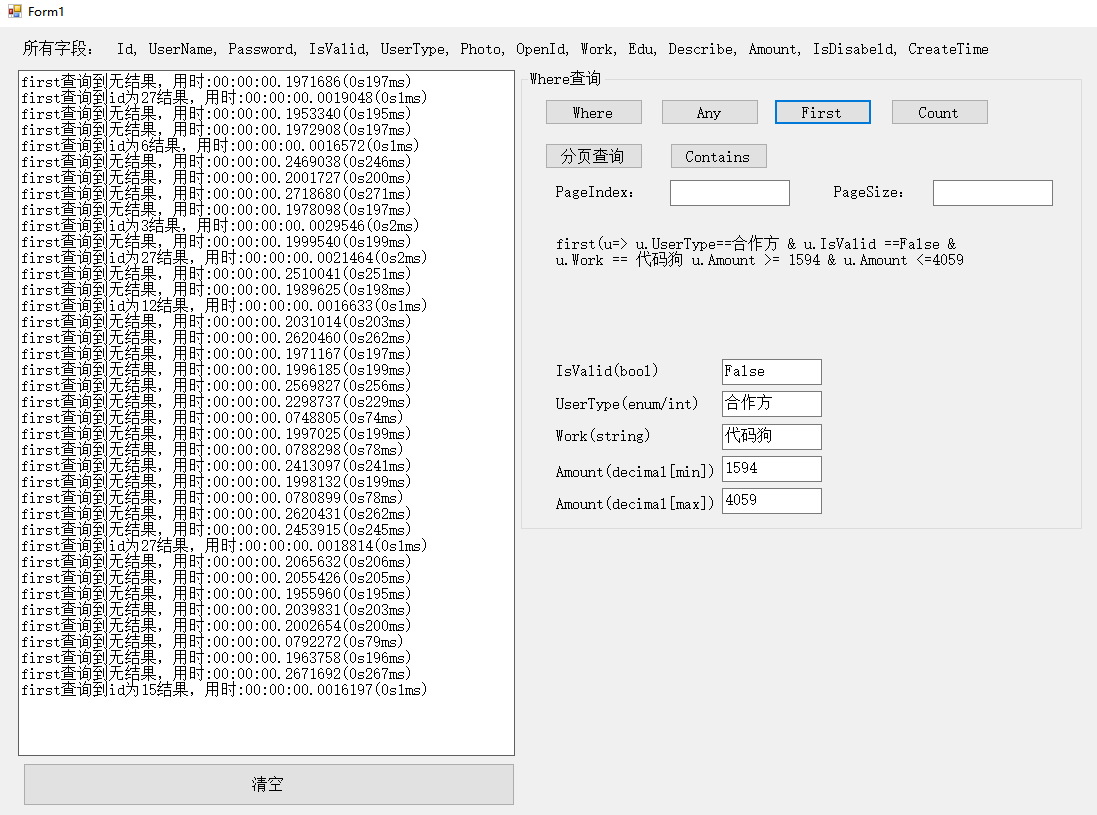Select log line 'id为3结果'
The width and height of the screenshot is (1097, 815).
pyautogui.click(x=220, y=226)
